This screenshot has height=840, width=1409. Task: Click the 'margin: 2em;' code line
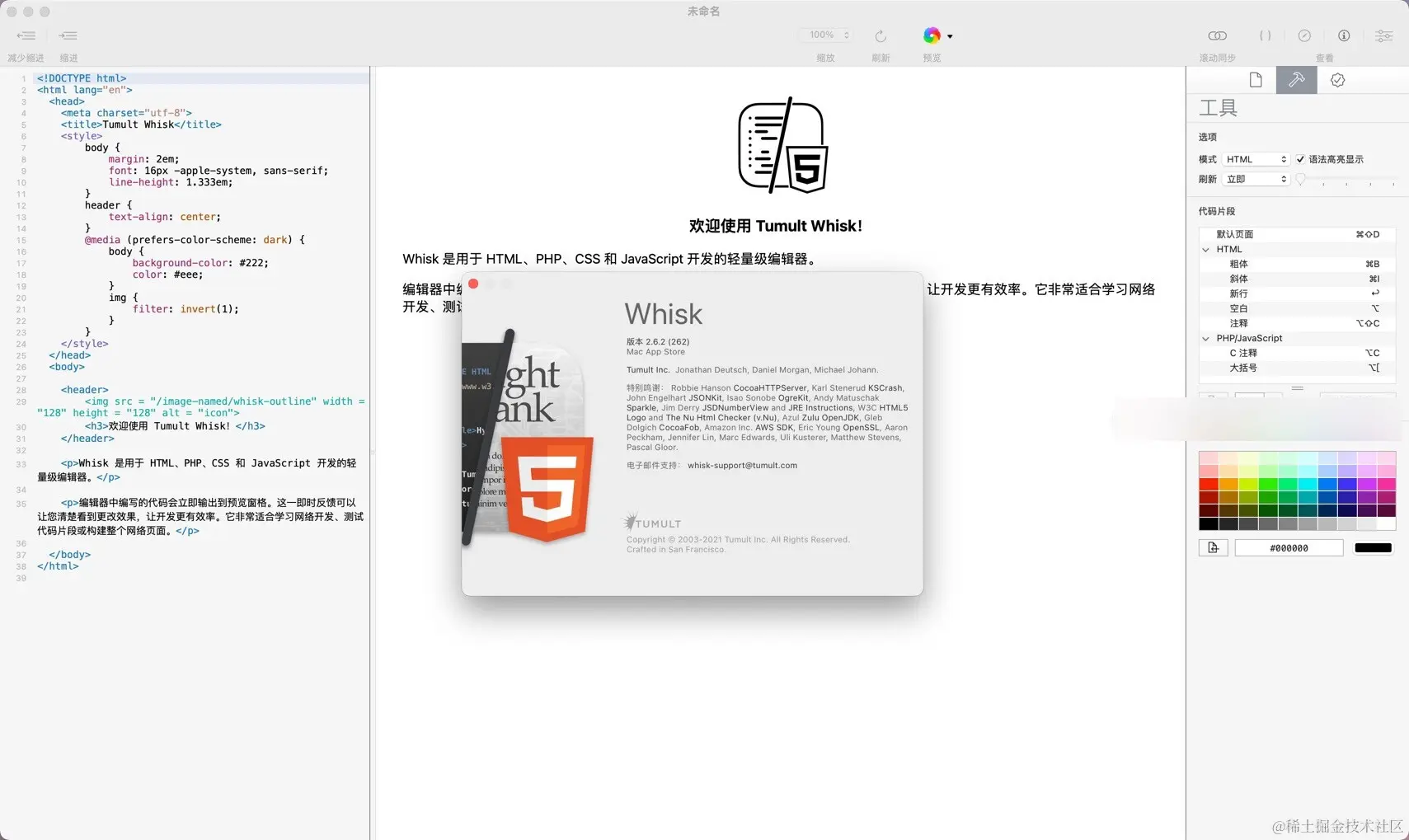143,159
